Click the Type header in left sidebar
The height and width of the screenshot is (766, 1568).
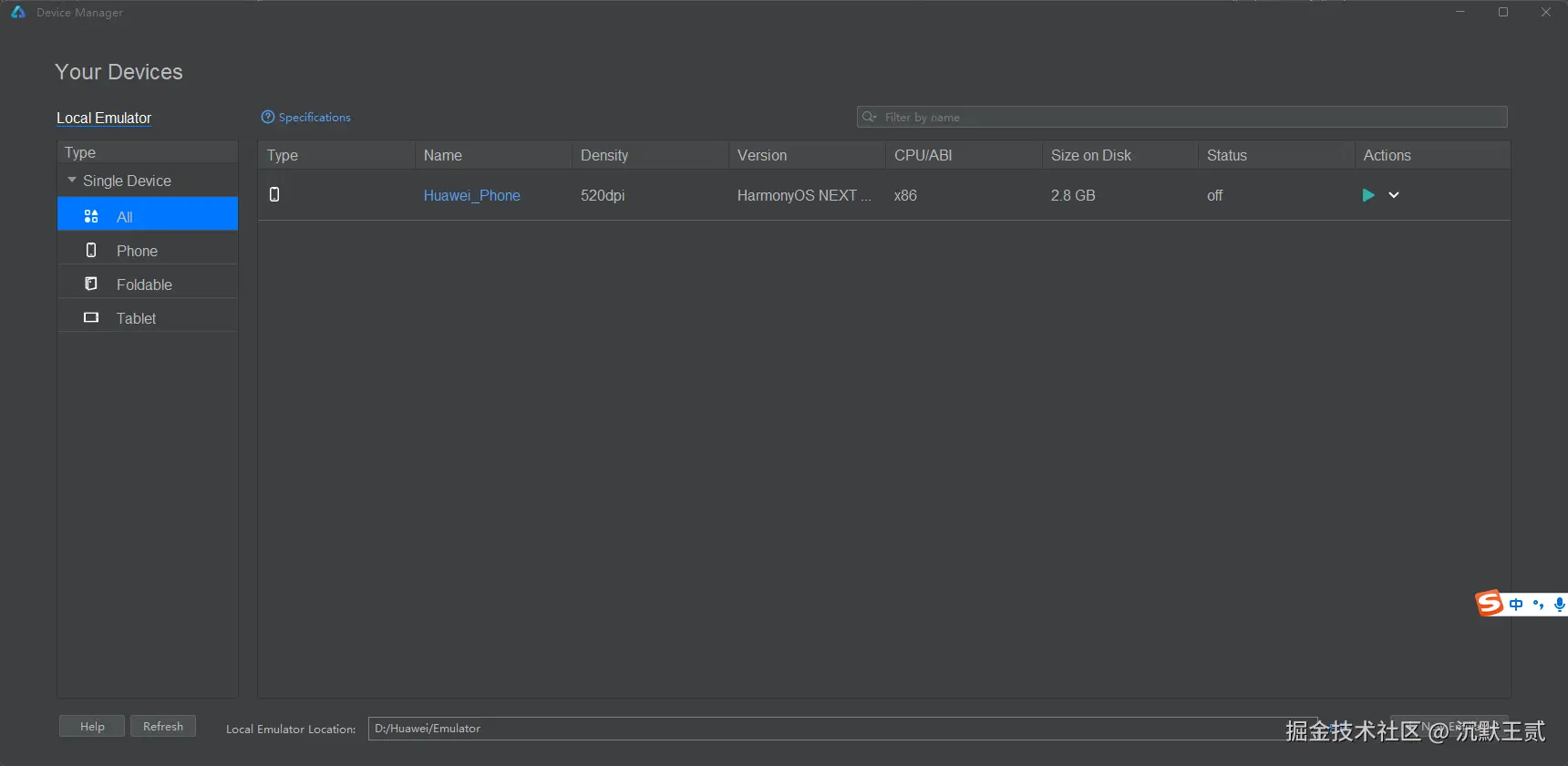pos(148,152)
